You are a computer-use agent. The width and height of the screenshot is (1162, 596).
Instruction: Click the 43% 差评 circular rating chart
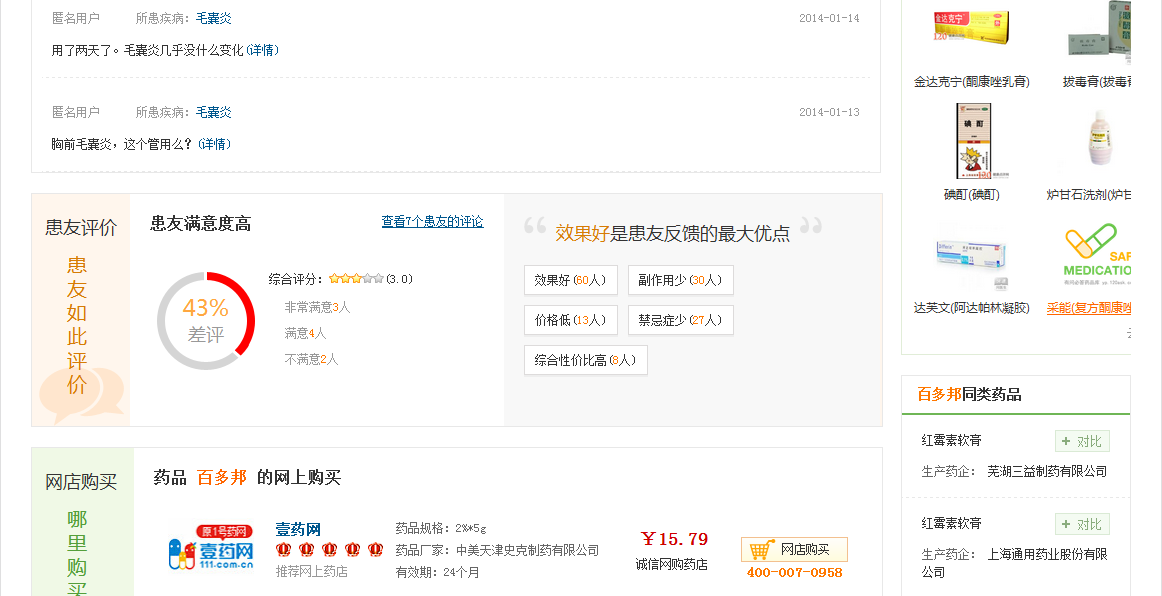206,321
